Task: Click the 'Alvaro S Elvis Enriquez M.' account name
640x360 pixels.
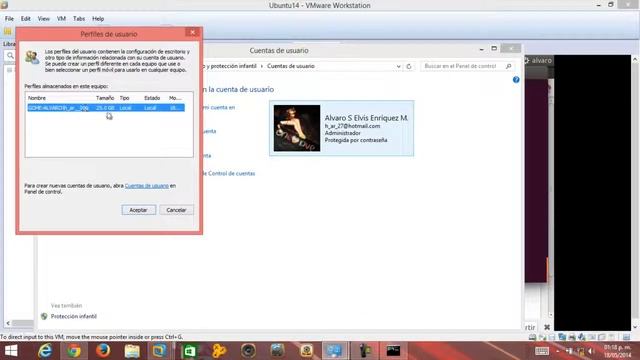Action: (366, 118)
